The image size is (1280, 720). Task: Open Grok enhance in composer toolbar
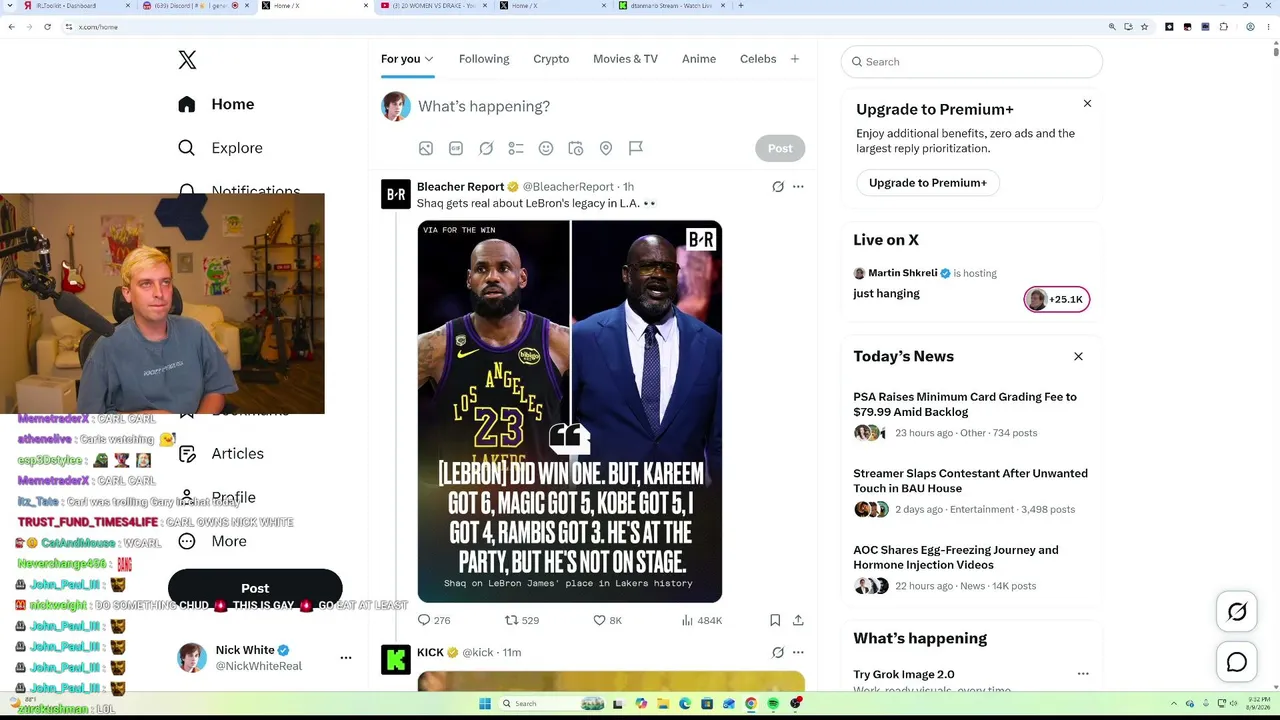click(x=486, y=148)
